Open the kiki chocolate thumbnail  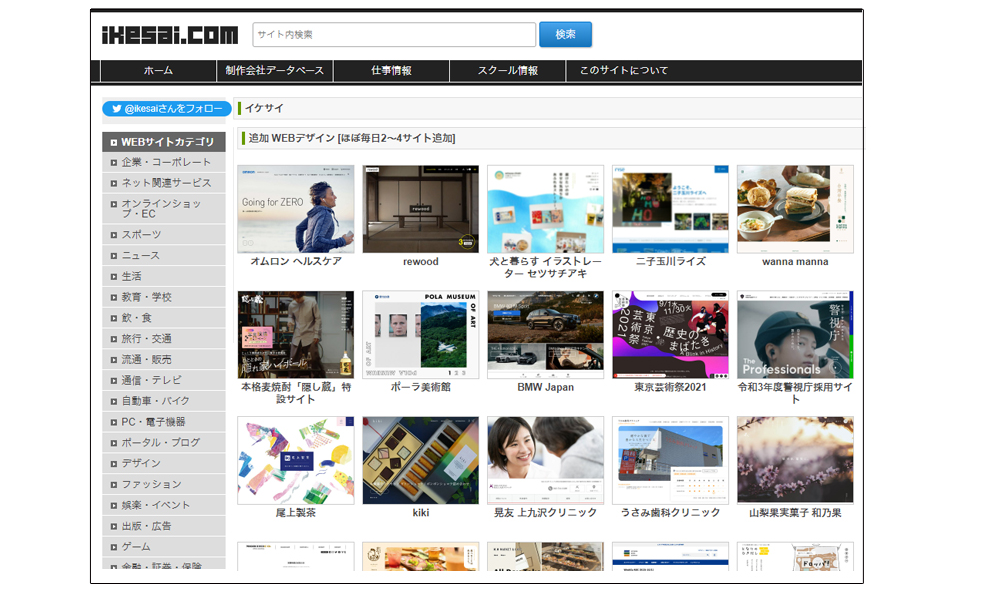[x=420, y=460]
